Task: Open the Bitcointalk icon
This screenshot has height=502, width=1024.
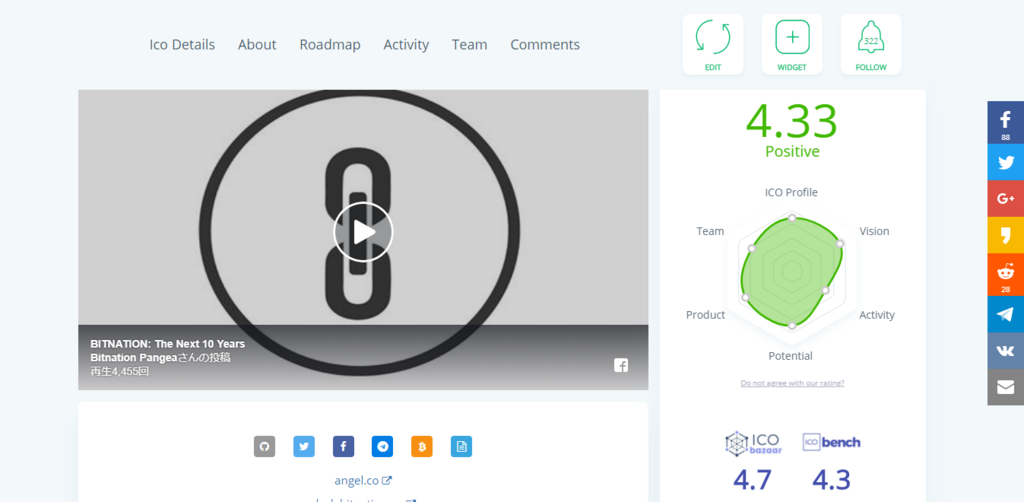Action: [422, 447]
